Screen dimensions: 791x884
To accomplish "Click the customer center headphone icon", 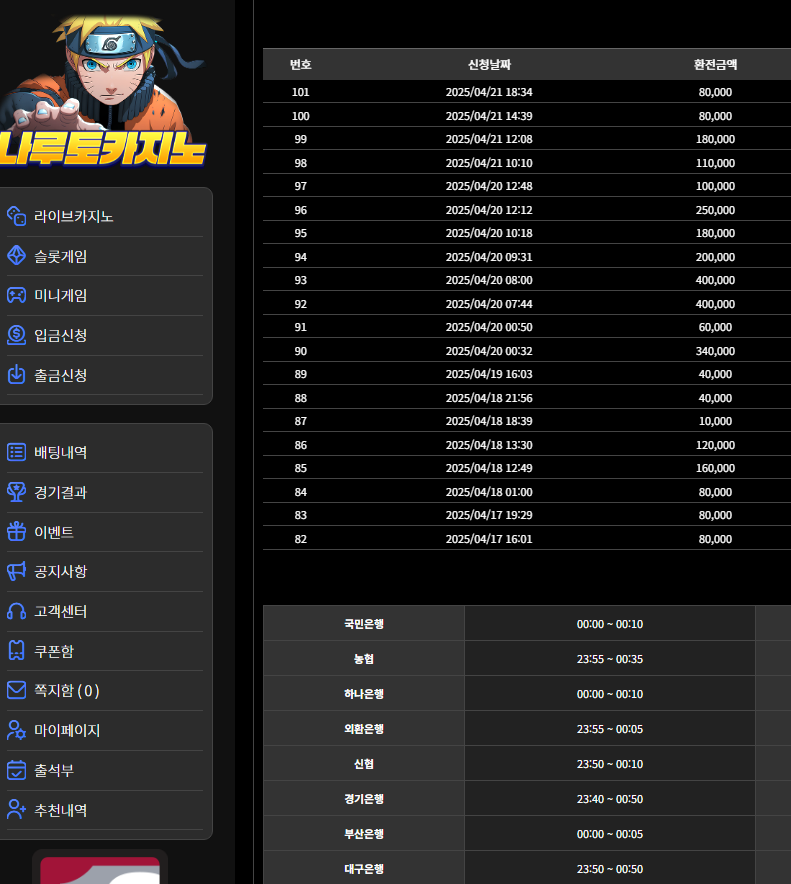I will click(16, 611).
